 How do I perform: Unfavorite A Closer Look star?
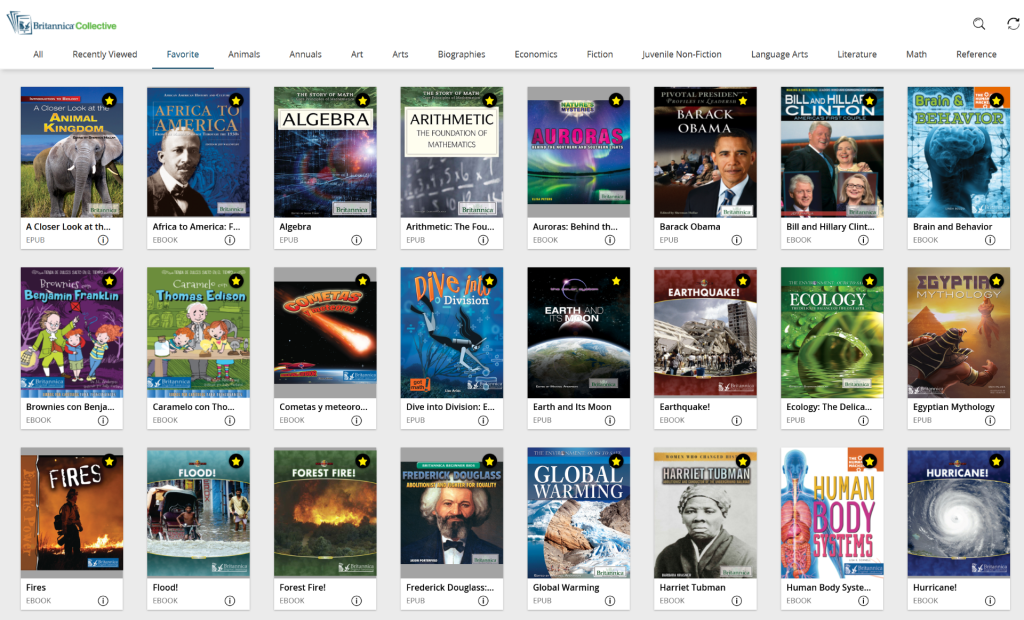(109, 101)
